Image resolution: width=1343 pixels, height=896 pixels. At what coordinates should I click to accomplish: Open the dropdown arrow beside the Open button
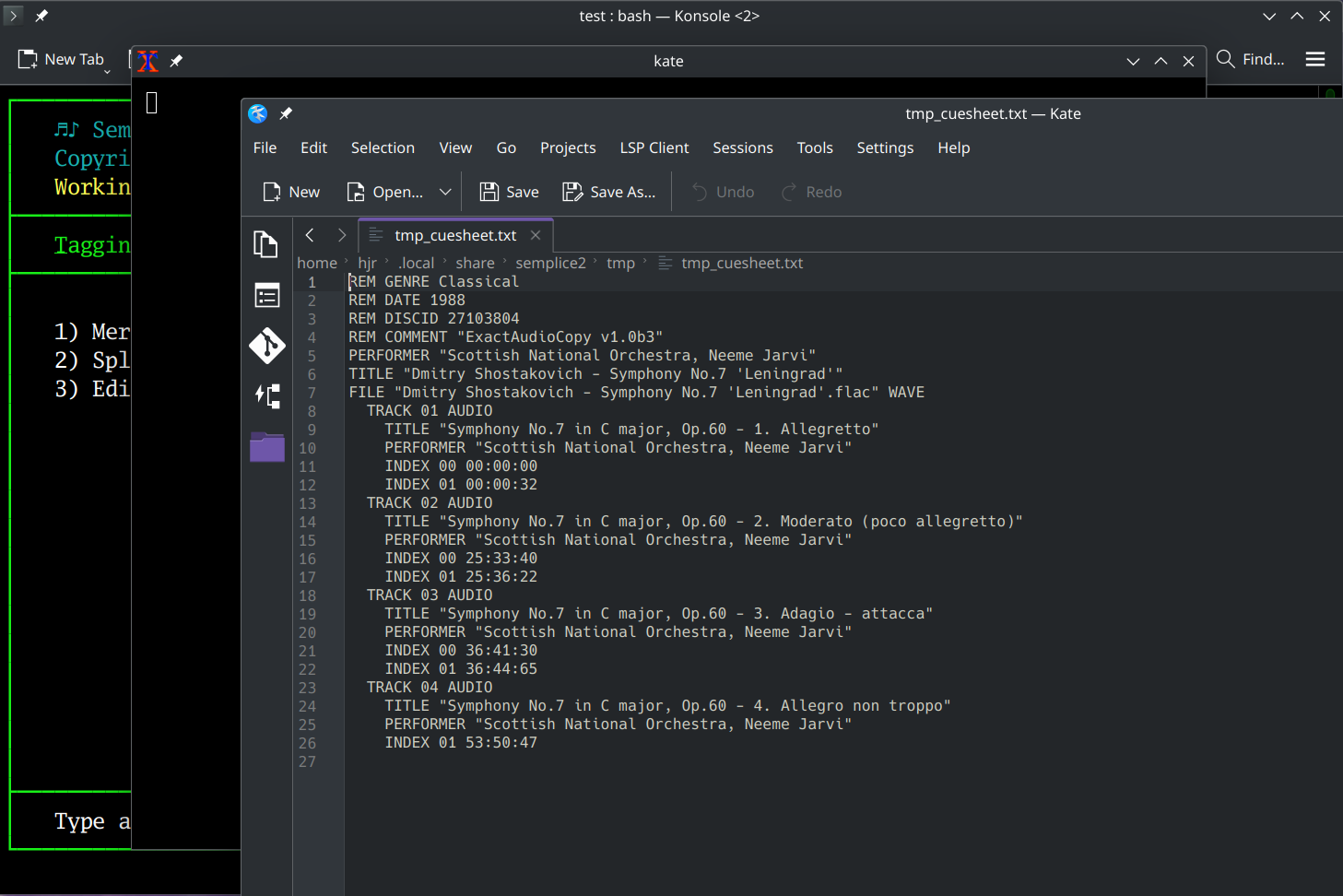click(446, 192)
